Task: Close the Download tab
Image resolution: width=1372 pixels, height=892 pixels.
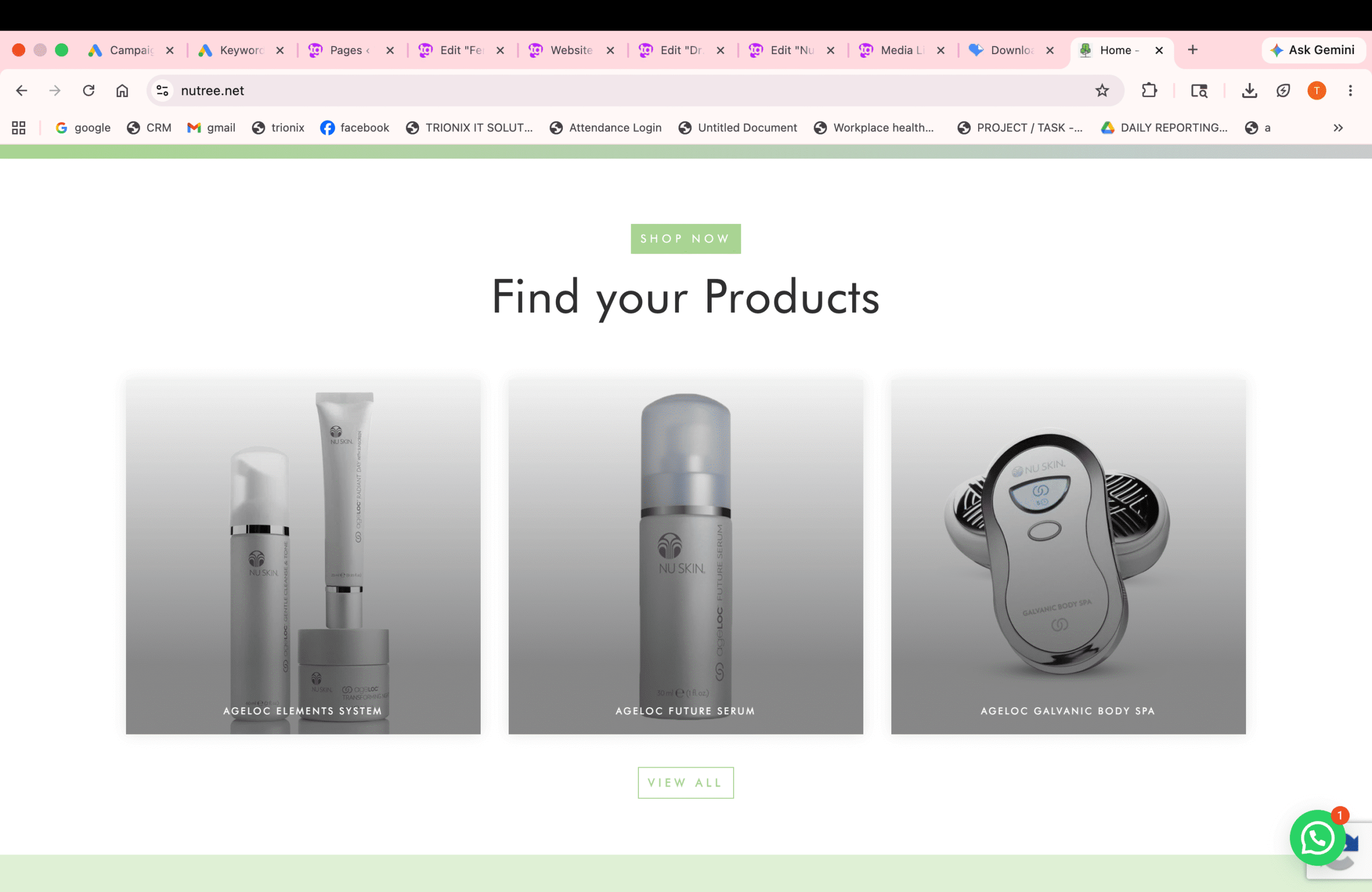Action: tap(1050, 50)
